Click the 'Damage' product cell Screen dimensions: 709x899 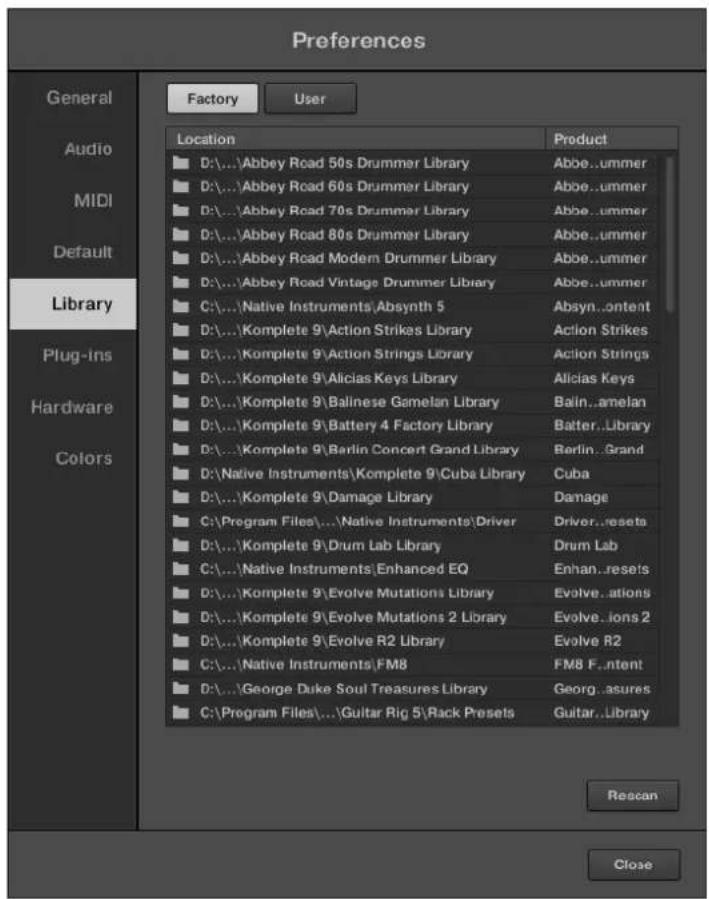pyautogui.click(x=581, y=498)
